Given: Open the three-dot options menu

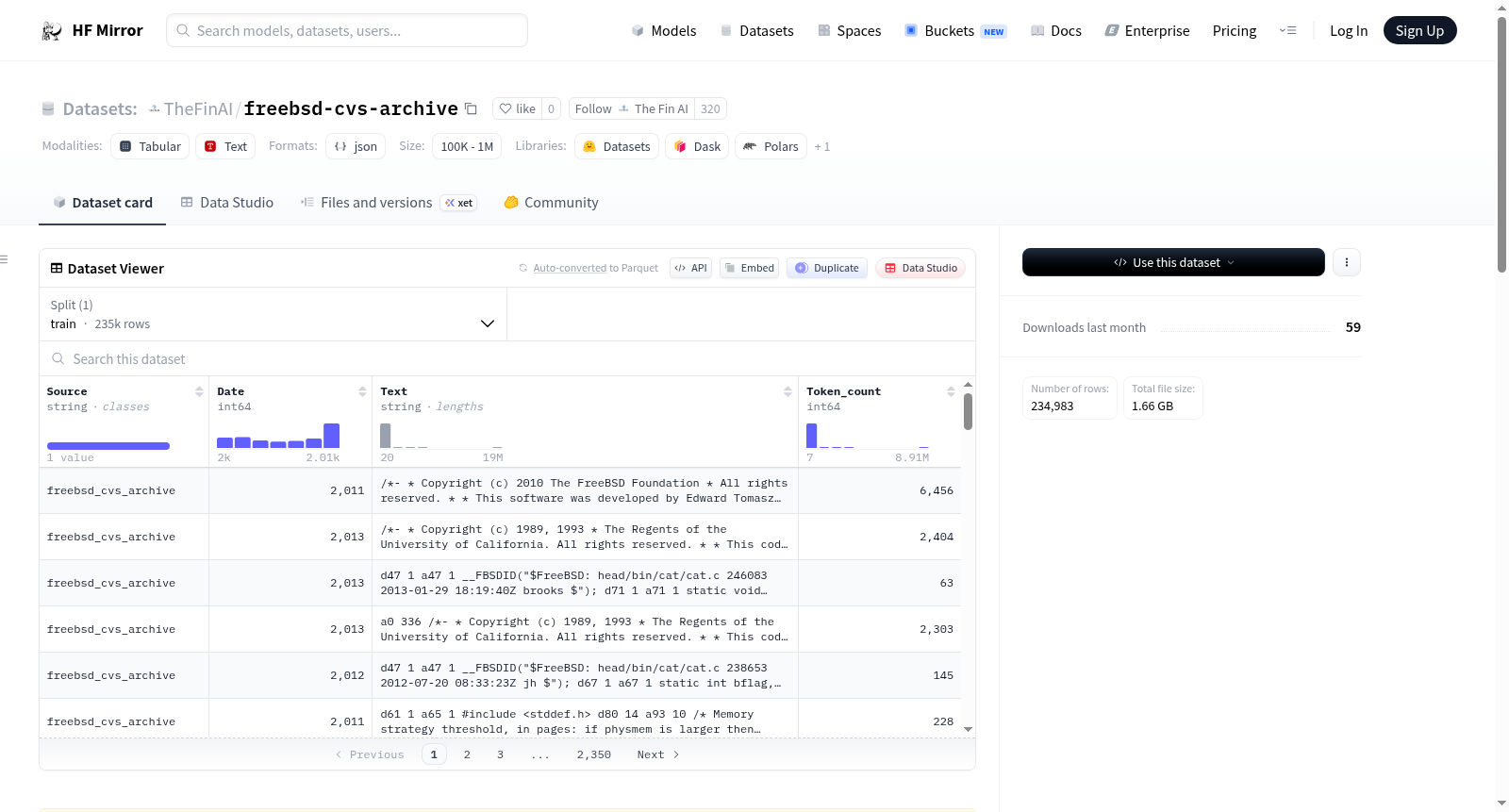Looking at the screenshot, I should point(1347,262).
